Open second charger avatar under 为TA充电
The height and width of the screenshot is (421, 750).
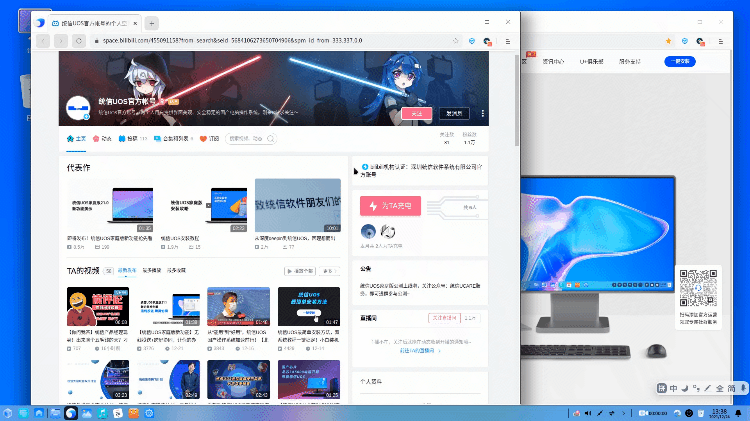(388, 232)
